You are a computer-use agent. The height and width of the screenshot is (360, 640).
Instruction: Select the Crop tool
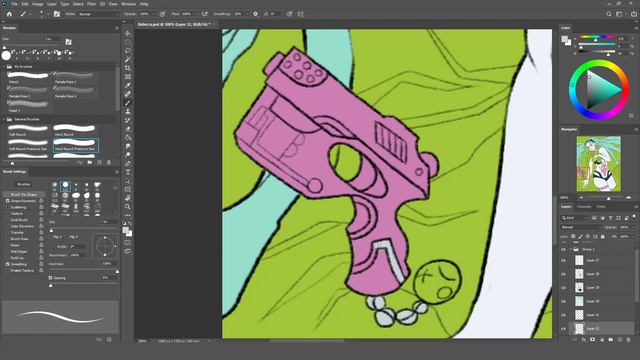(128, 68)
